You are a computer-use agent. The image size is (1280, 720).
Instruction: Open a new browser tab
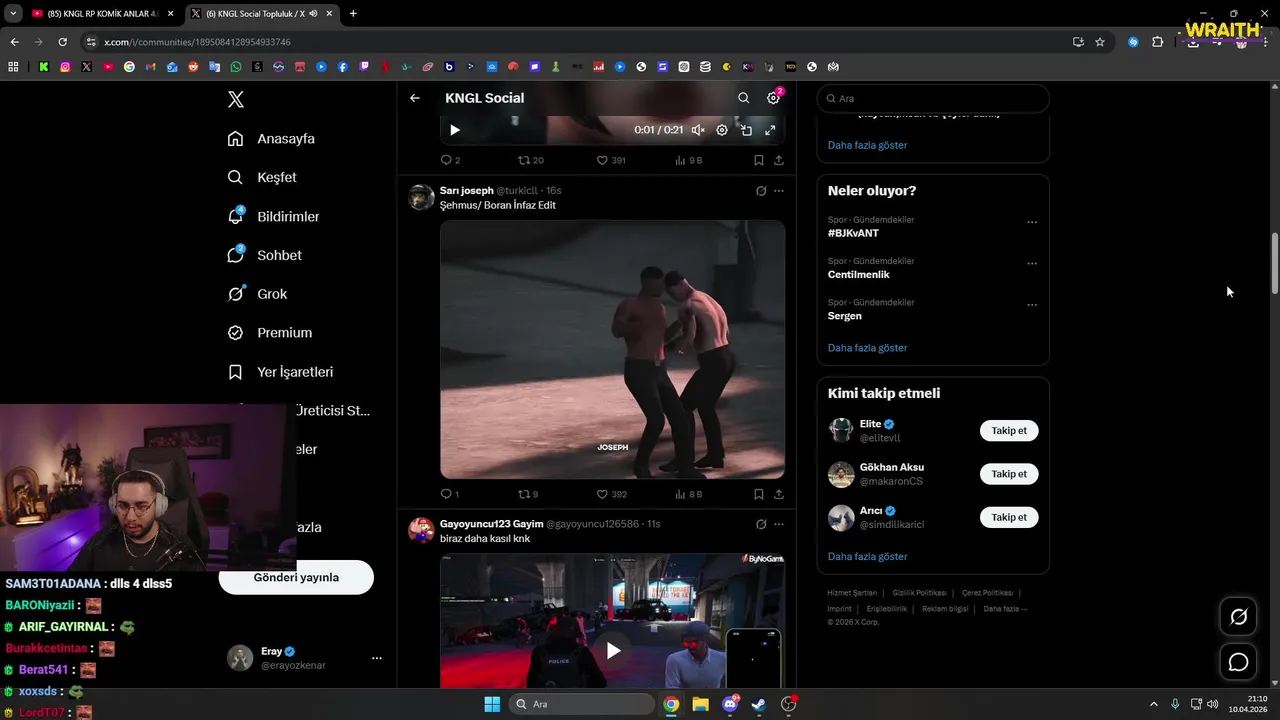(353, 14)
